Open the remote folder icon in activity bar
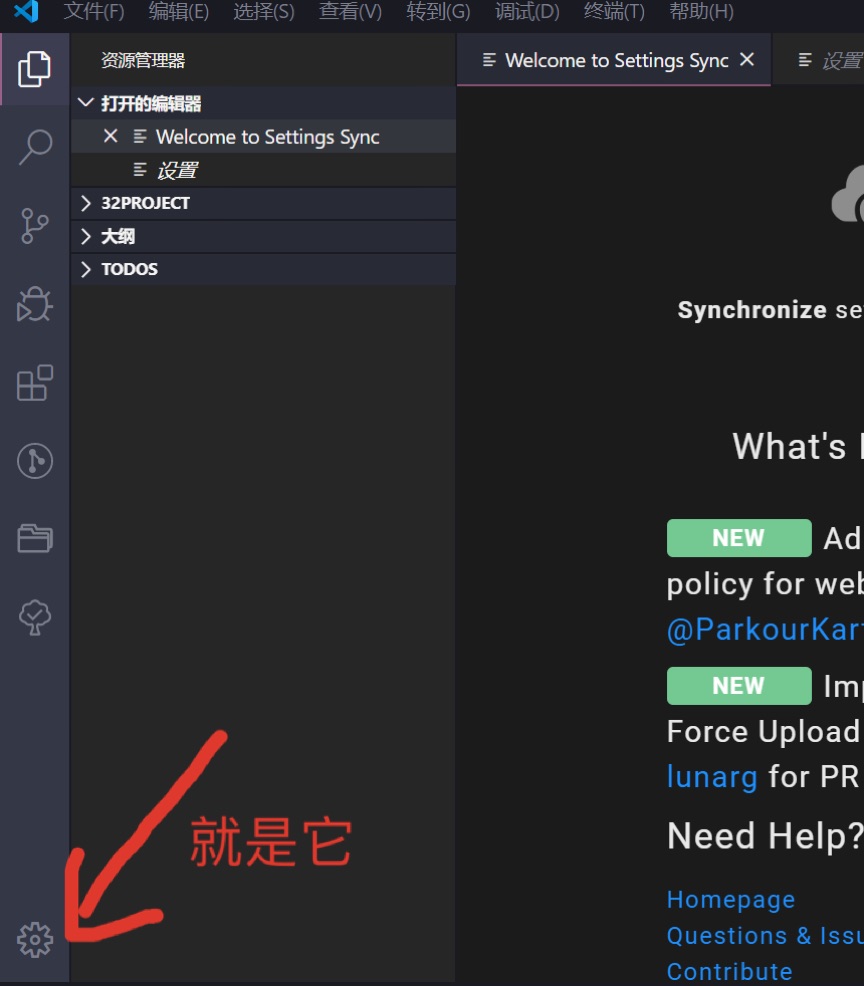This screenshot has width=864, height=986. [35, 538]
